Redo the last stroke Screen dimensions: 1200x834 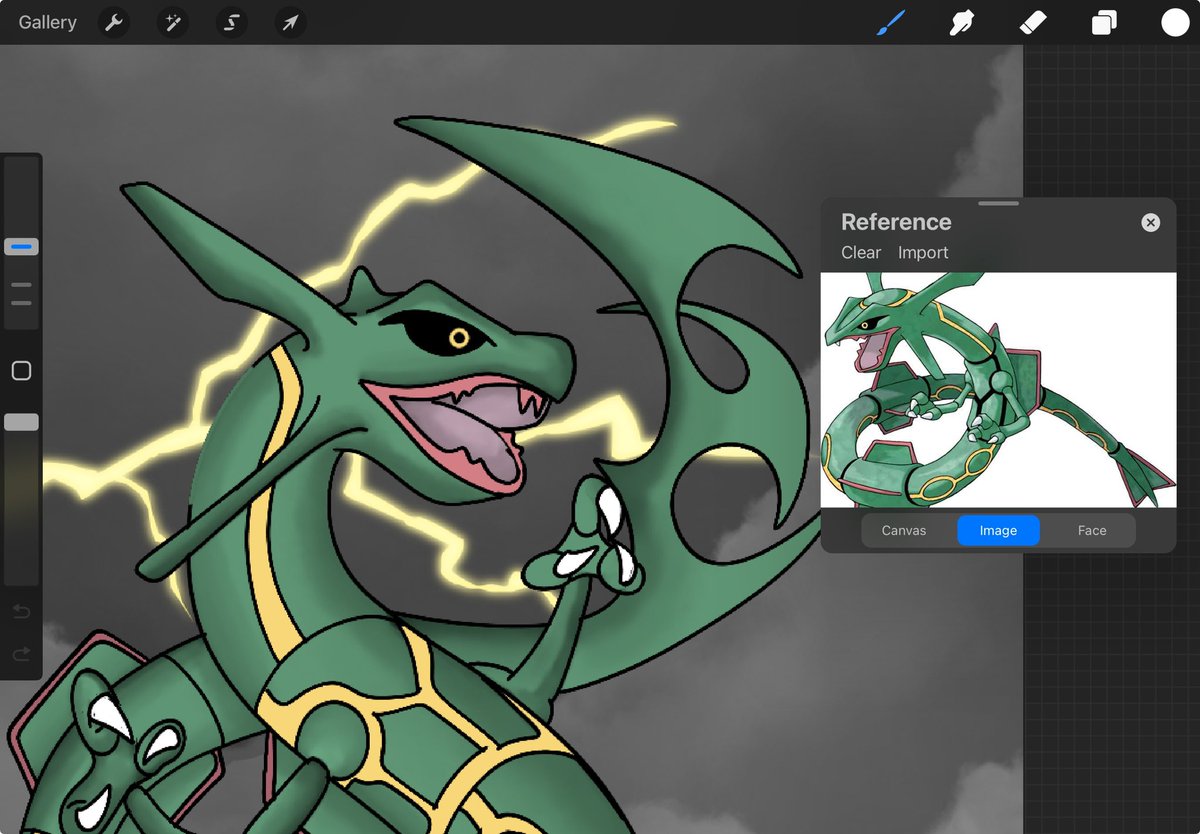(21, 653)
